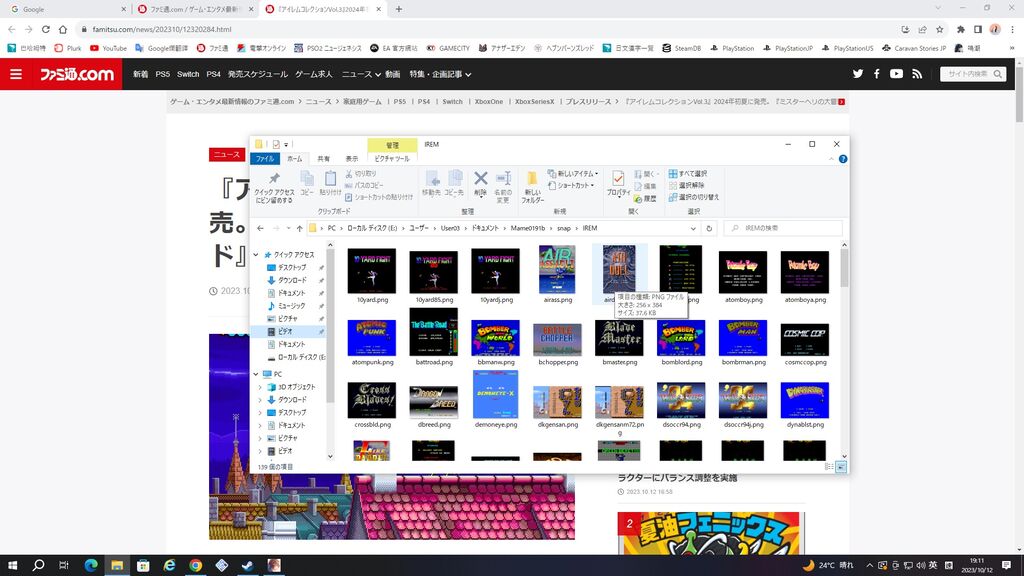
Task: Expand Famitsu 特集・企画記事 dropdown
Action: [x=440, y=74]
